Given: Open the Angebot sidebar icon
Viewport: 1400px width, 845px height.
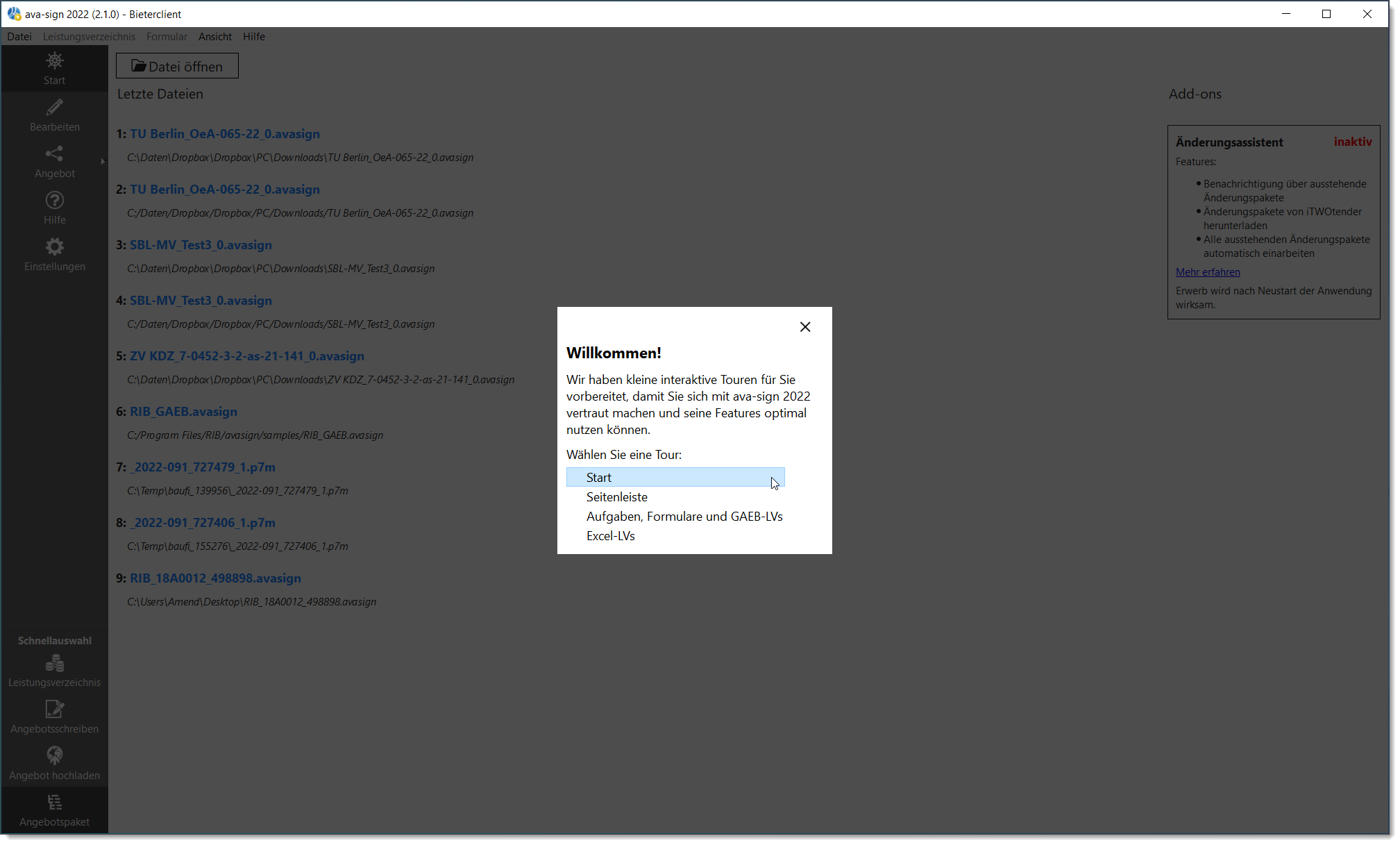Looking at the screenshot, I should click(x=54, y=160).
